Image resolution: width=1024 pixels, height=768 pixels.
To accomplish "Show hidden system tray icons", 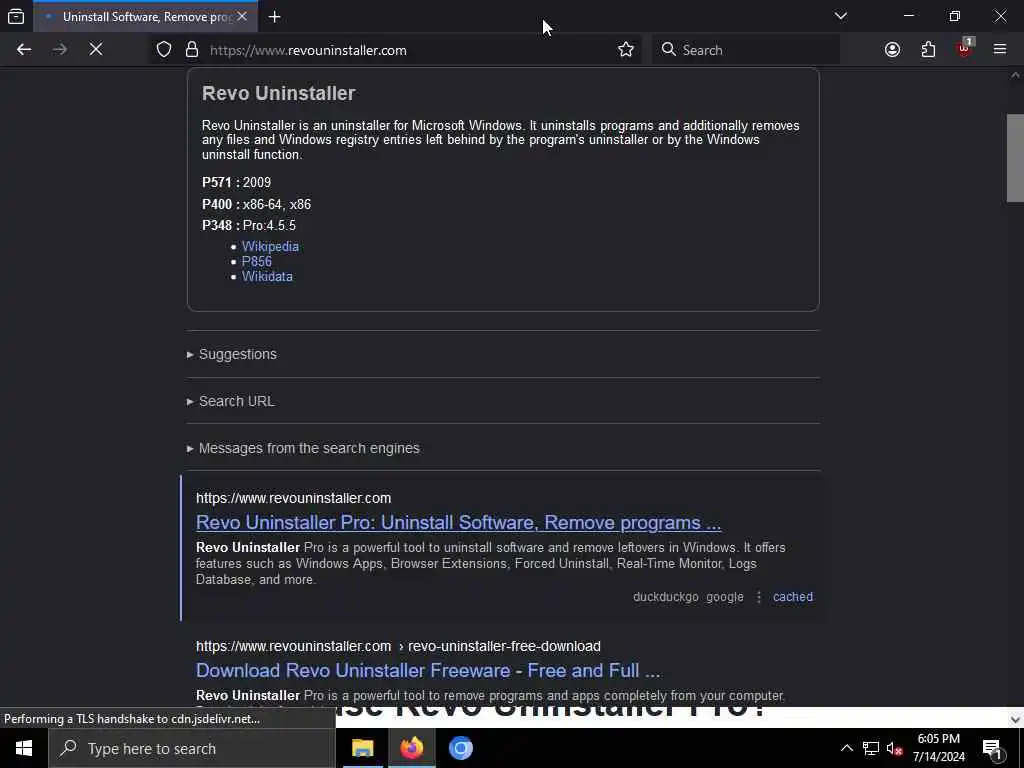I will point(846,748).
